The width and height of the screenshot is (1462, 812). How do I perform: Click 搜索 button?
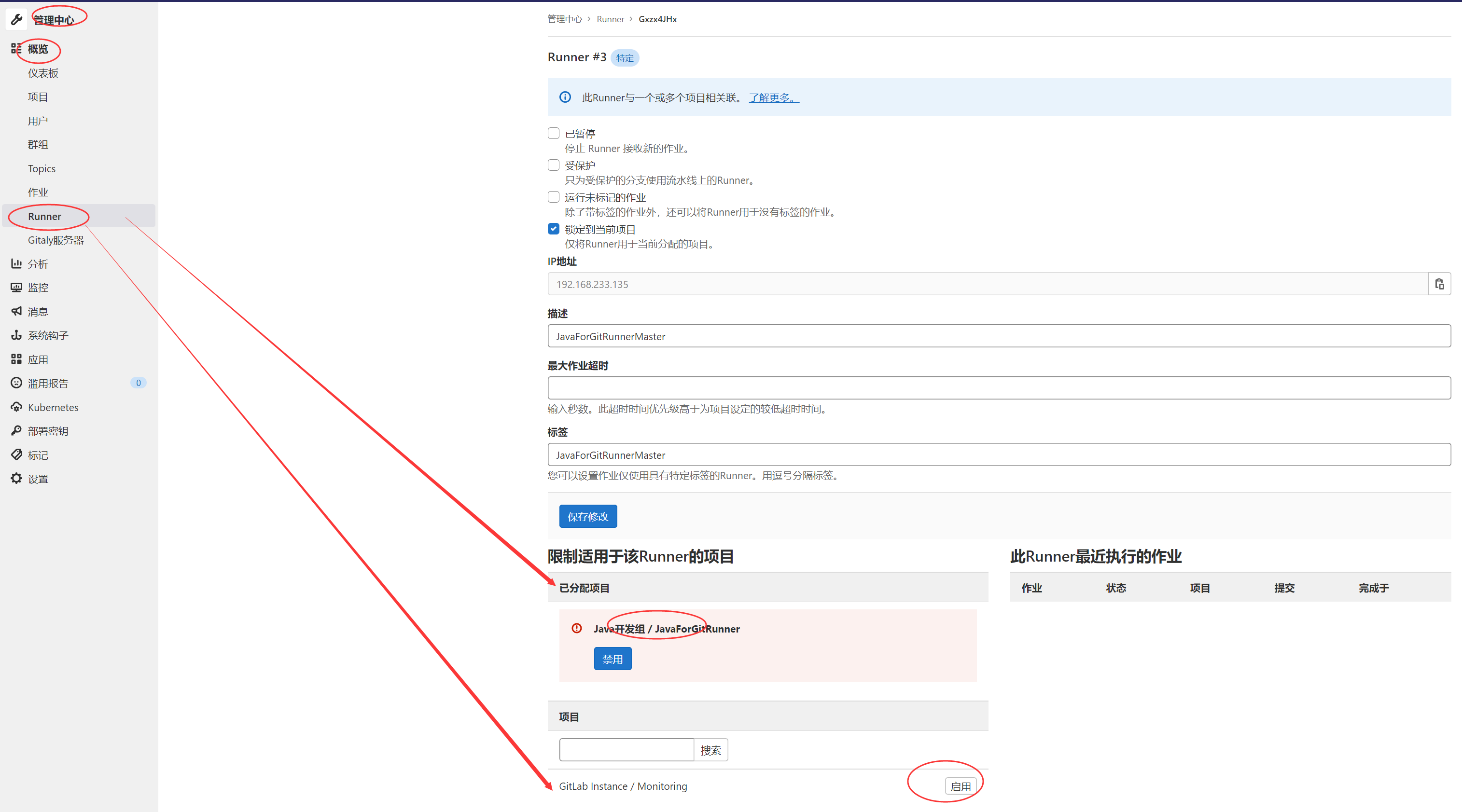click(x=710, y=750)
